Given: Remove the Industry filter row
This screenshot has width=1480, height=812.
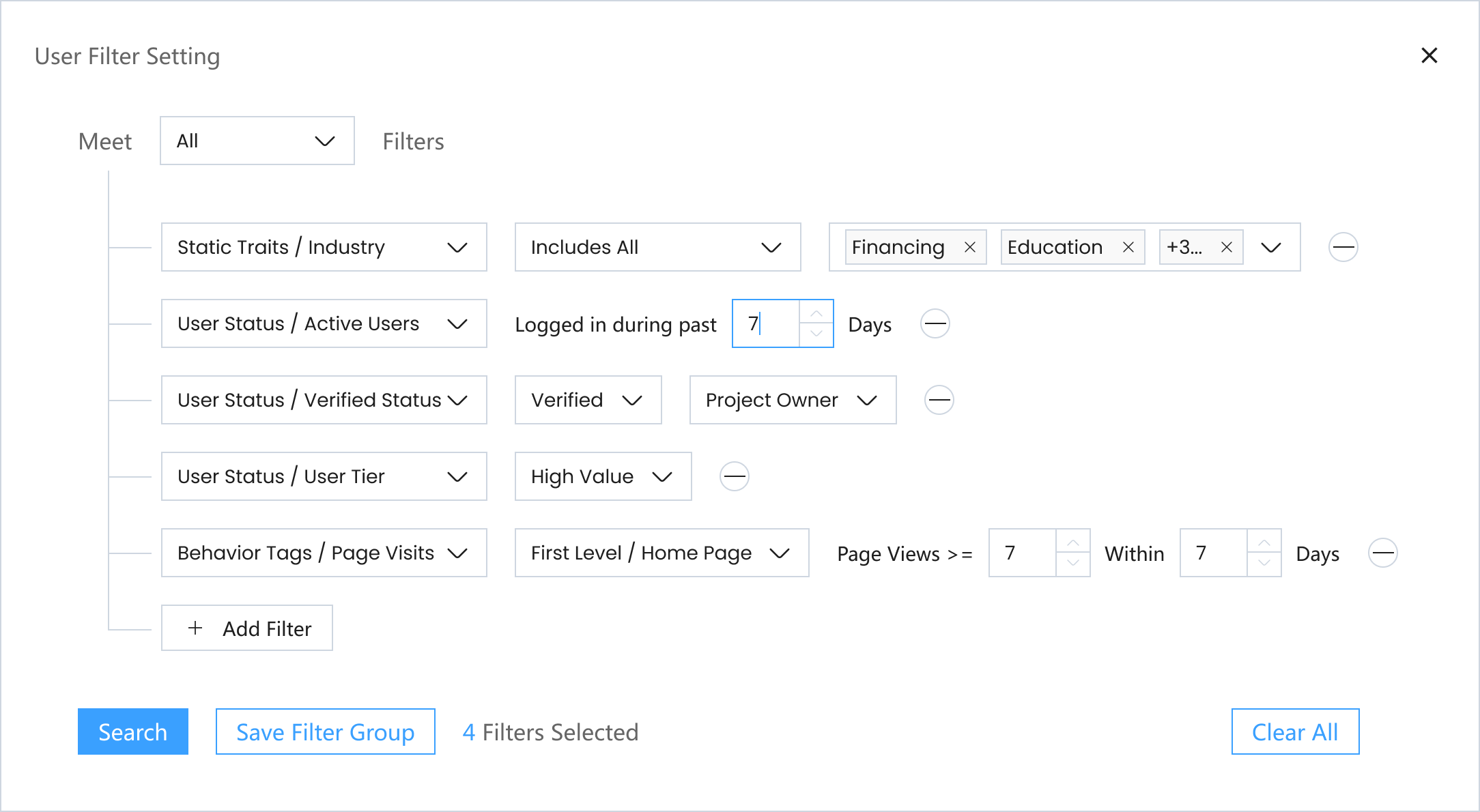Looking at the screenshot, I should (1343, 247).
